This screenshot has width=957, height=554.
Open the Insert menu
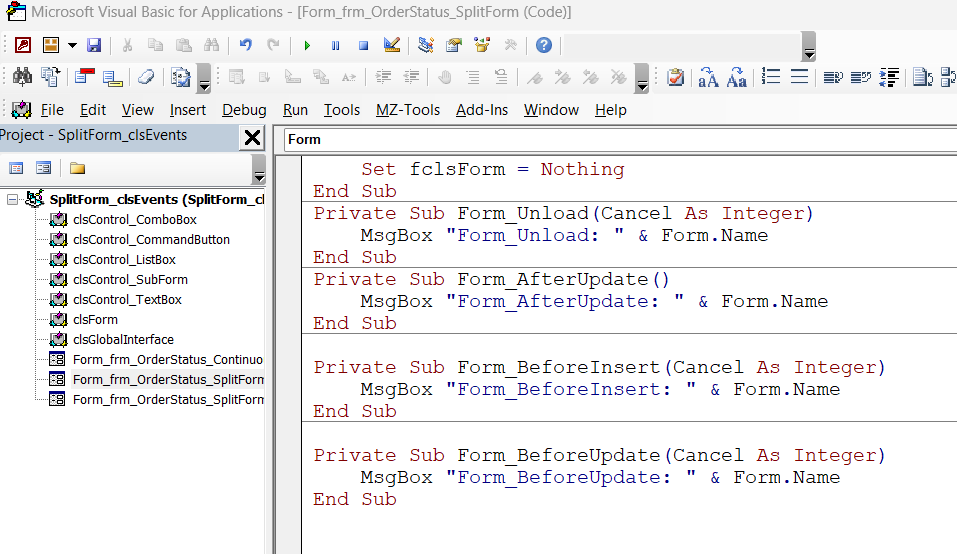(187, 110)
